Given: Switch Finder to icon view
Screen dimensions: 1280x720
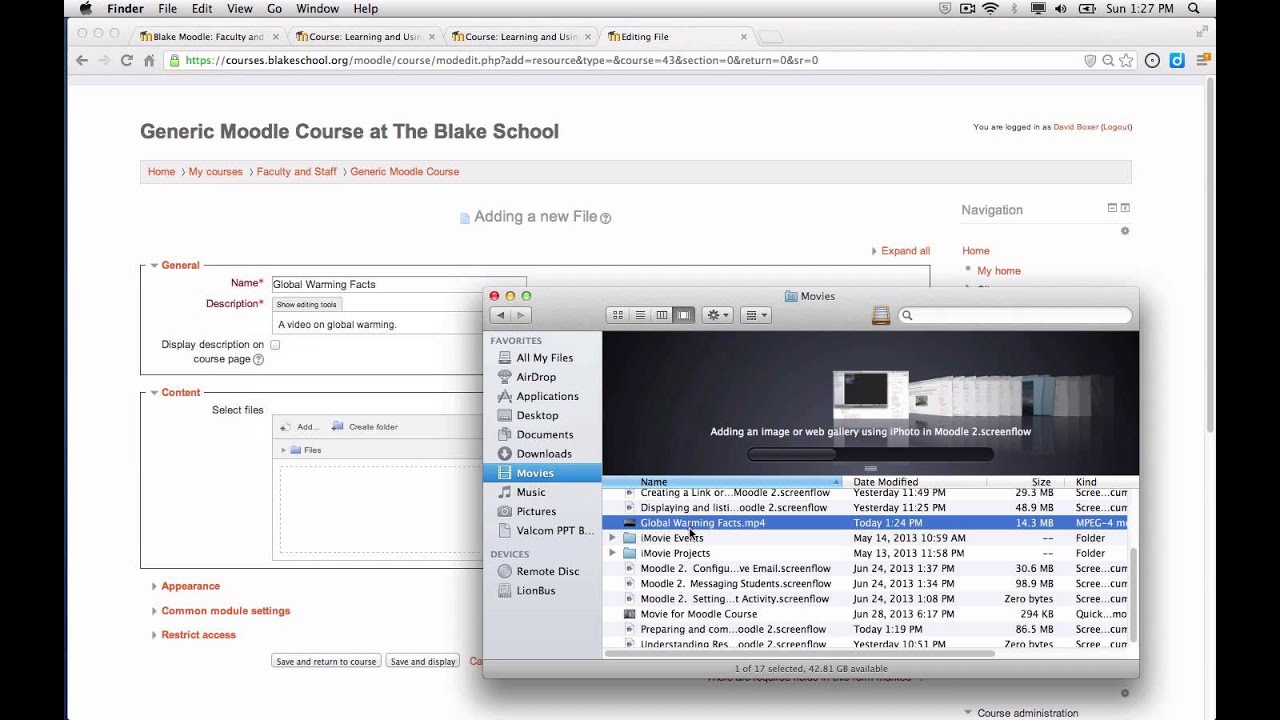Looking at the screenshot, I should click(618, 315).
